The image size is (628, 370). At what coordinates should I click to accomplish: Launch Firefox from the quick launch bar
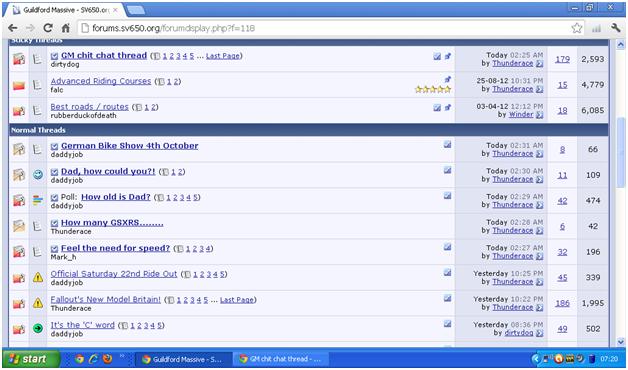[107, 359]
